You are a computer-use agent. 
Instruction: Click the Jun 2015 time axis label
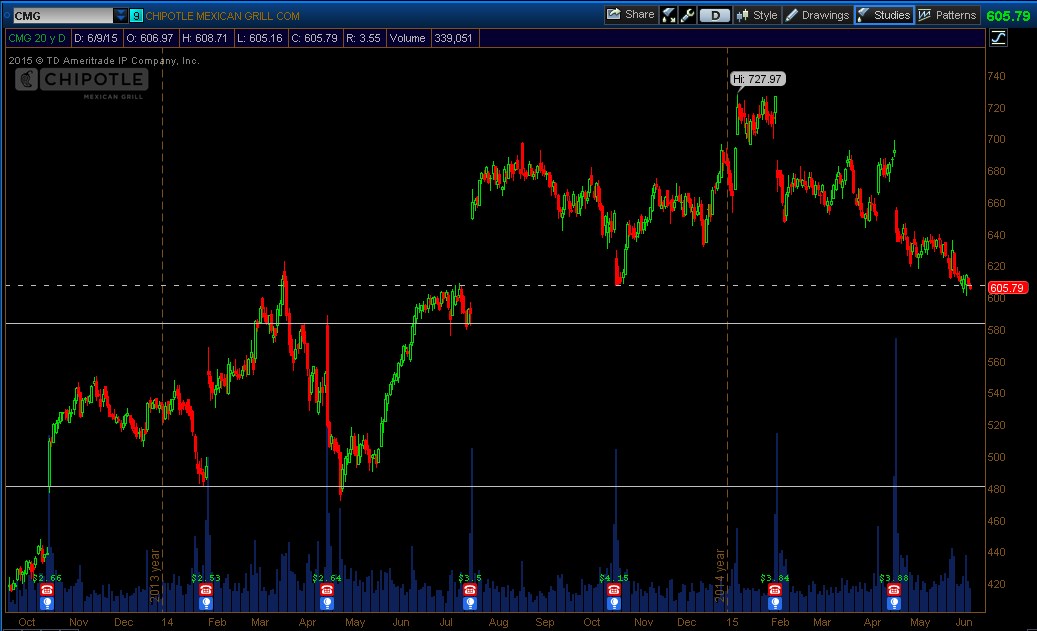(x=964, y=622)
